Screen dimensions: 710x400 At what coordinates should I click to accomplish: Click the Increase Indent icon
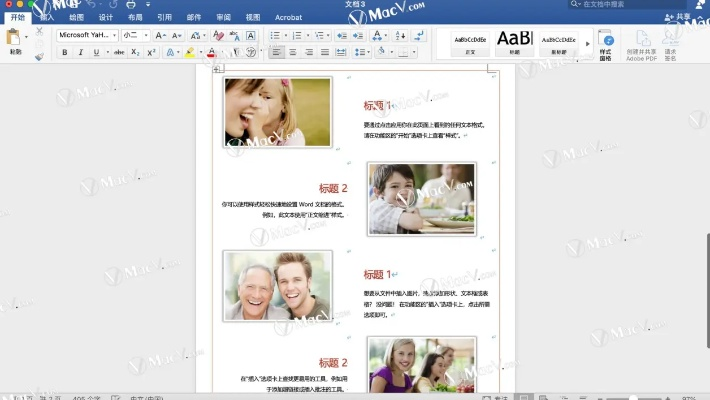pyautogui.click(x=358, y=35)
